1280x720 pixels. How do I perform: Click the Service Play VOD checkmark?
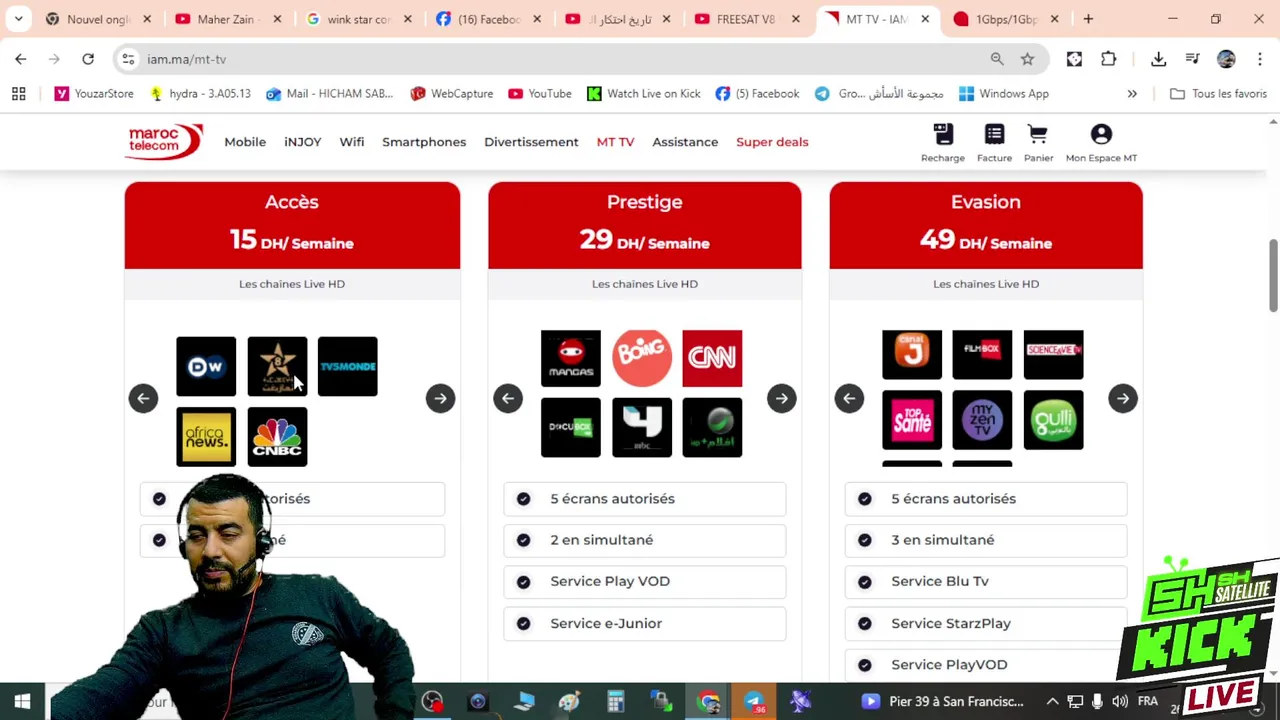(x=523, y=581)
